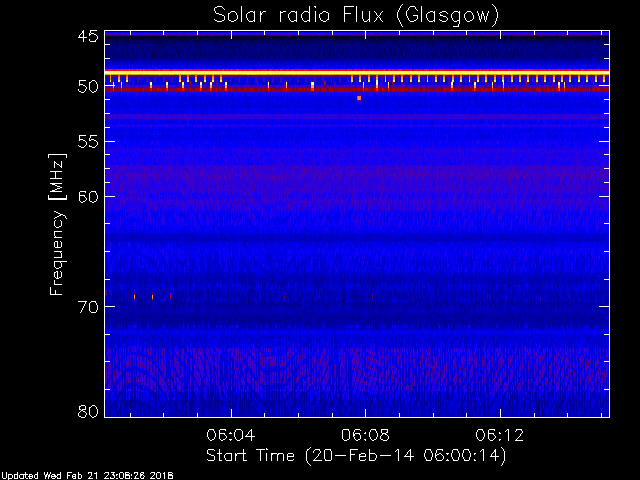Select the 45 frequency tick label
This screenshot has height=480, width=640.
[88, 36]
